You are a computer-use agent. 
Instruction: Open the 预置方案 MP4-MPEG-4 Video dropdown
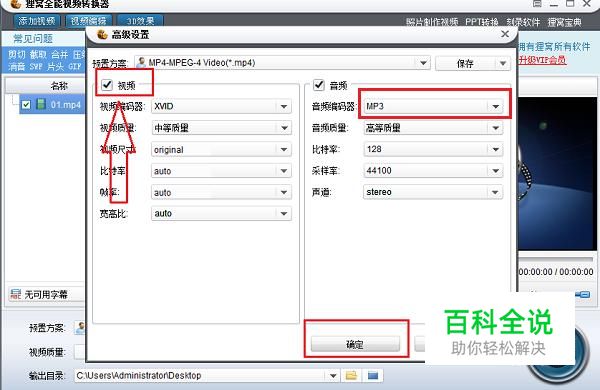click(282, 63)
